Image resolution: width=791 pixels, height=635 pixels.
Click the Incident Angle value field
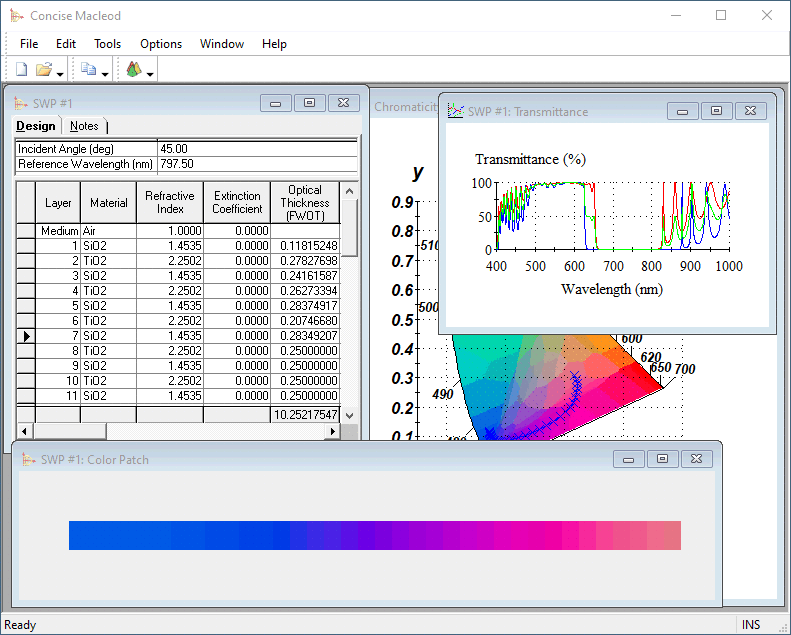pyautogui.click(x=258, y=149)
